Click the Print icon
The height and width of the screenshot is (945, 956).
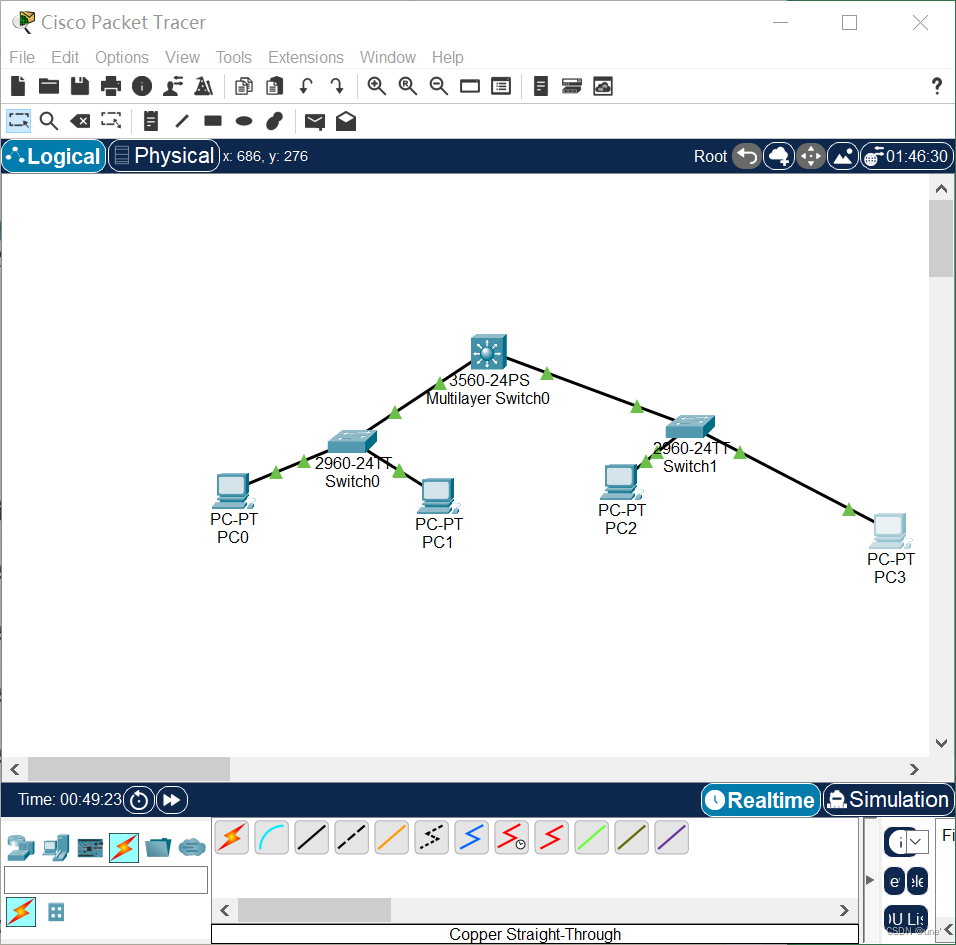pyautogui.click(x=110, y=87)
